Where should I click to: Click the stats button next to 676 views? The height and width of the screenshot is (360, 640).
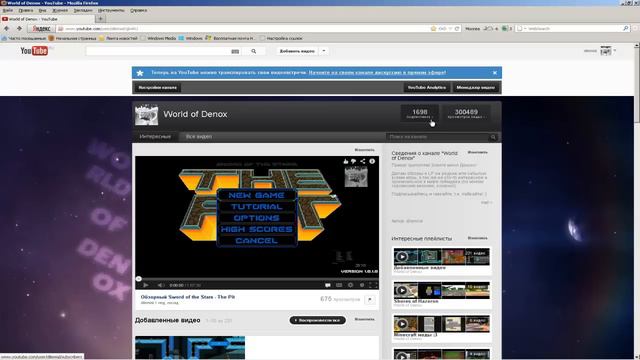(x=370, y=300)
